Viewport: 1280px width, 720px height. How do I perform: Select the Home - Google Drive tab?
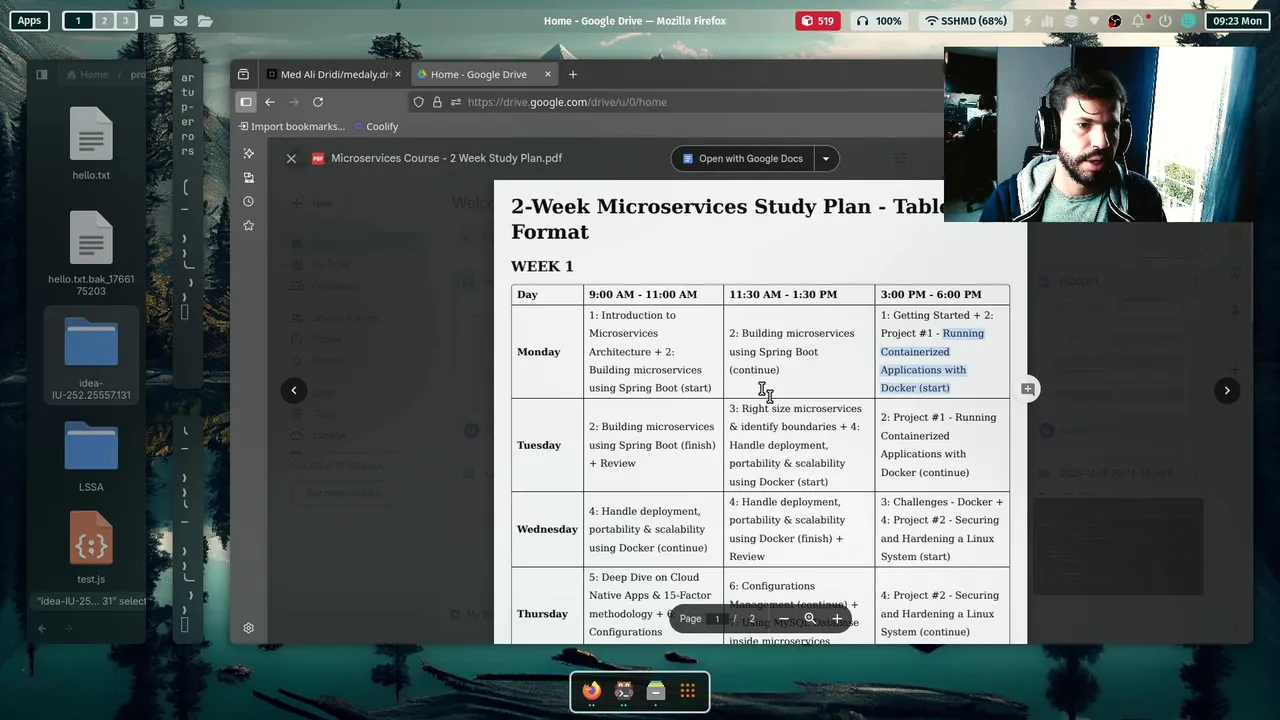478,74
